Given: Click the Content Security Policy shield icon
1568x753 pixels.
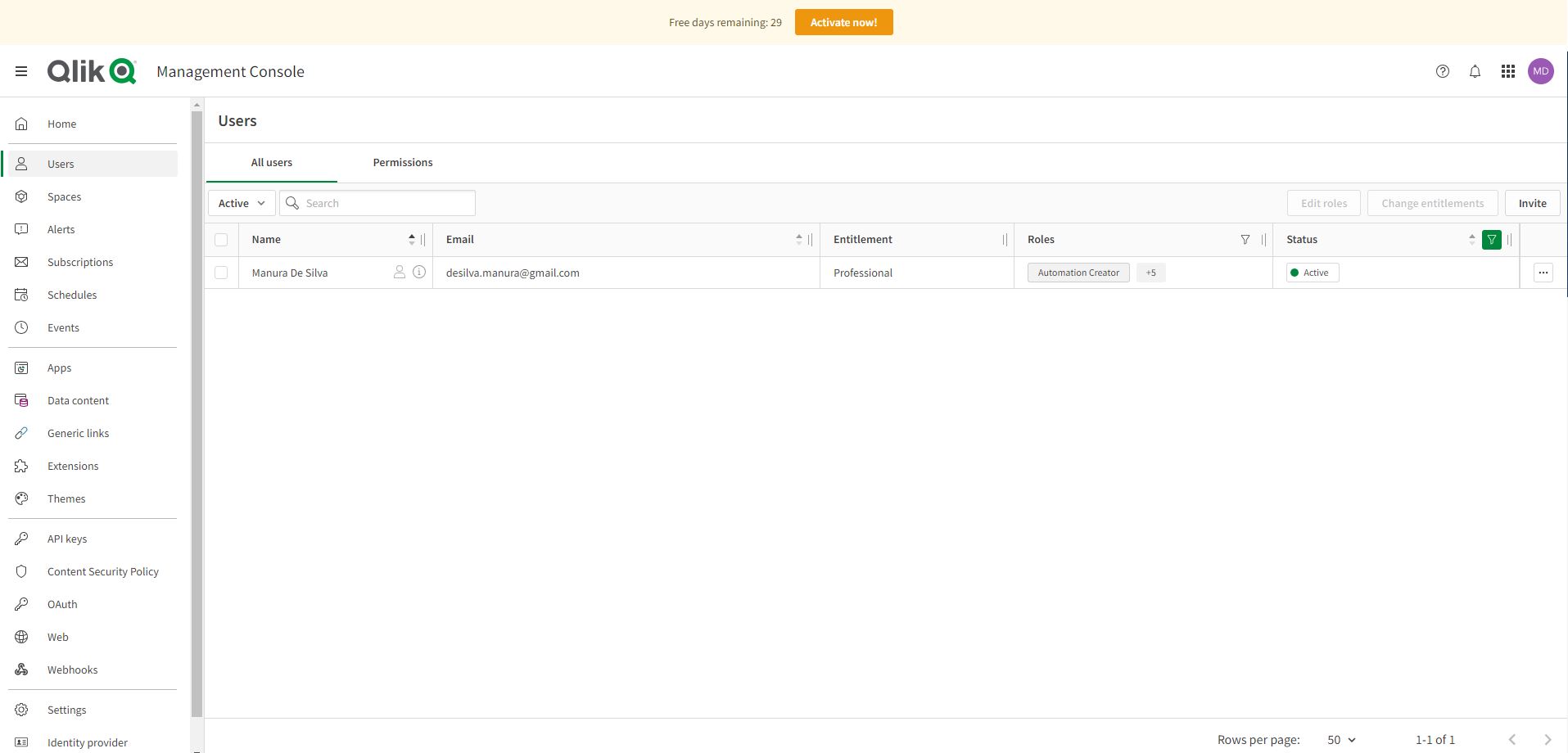Looking at the screenshot, I should click(x=22, y=571).
